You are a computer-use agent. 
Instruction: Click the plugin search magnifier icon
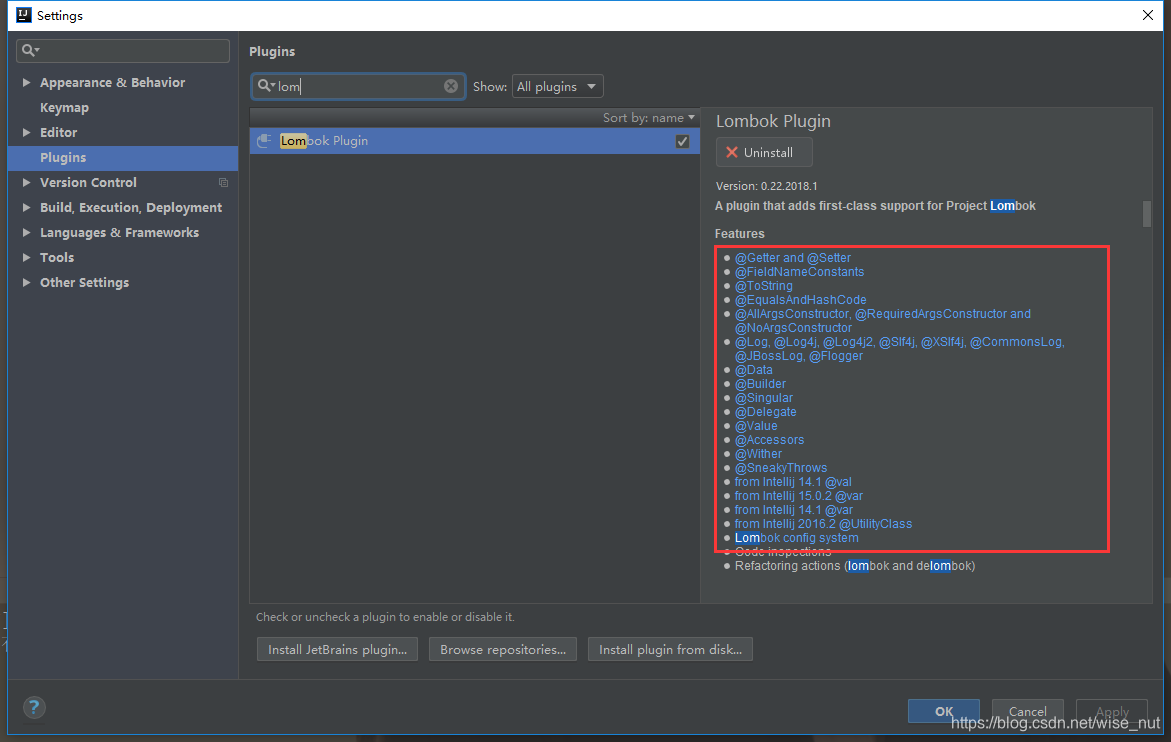(264, 86)
